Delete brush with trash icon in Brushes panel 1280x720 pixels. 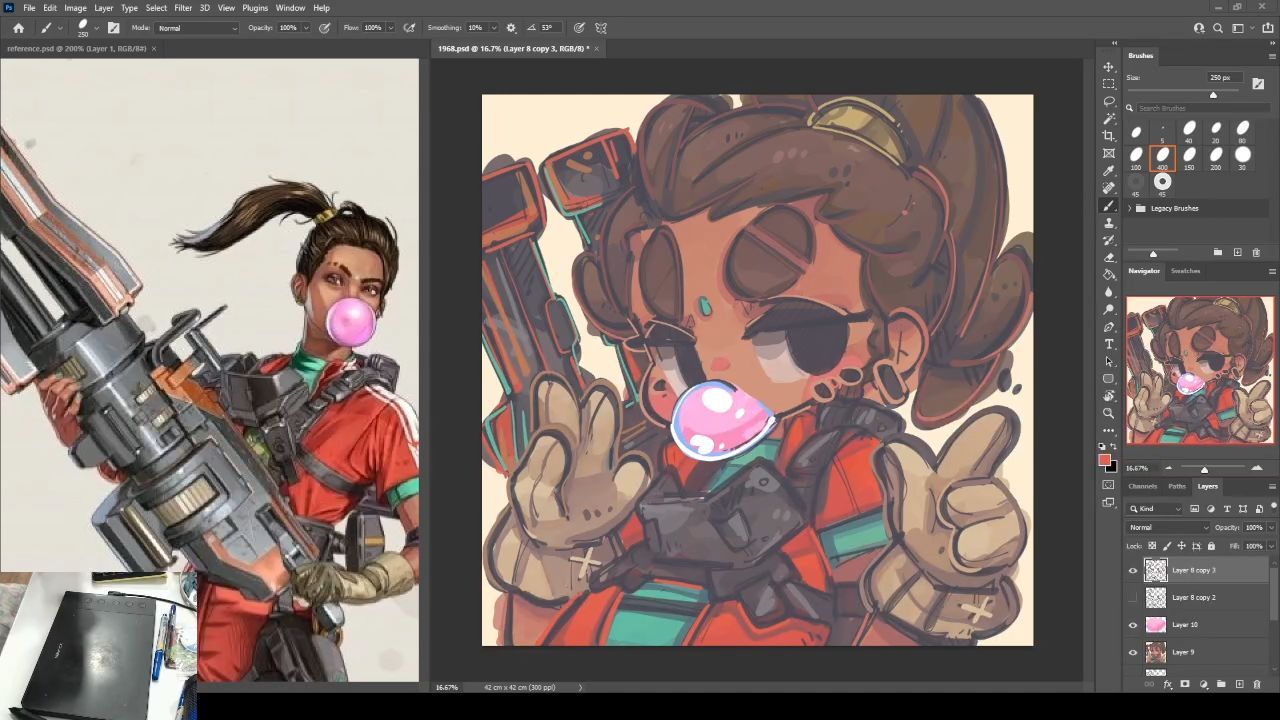tap(1256, 253)
